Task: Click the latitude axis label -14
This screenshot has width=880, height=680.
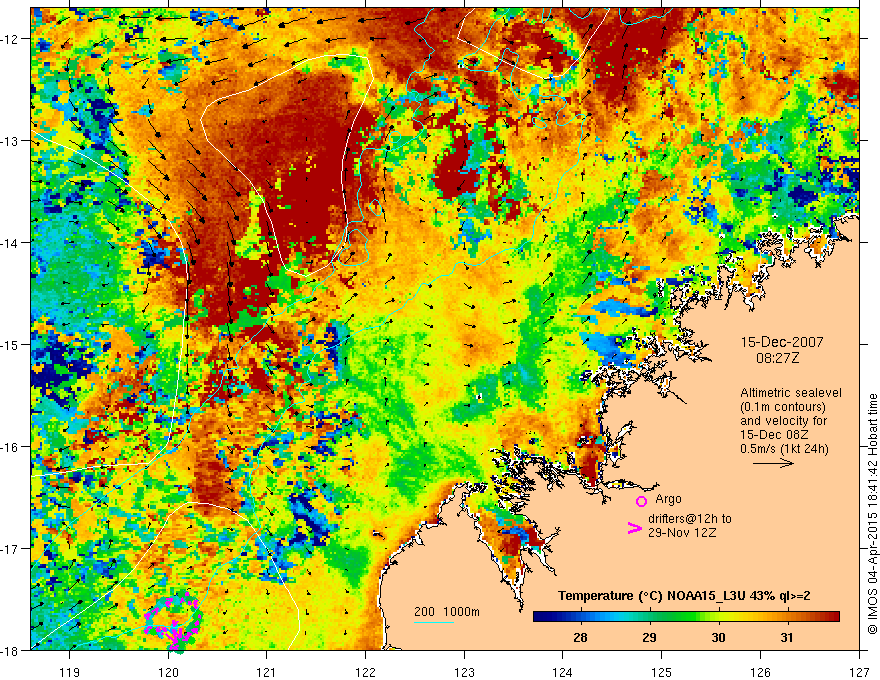Action: coord(10,243)
